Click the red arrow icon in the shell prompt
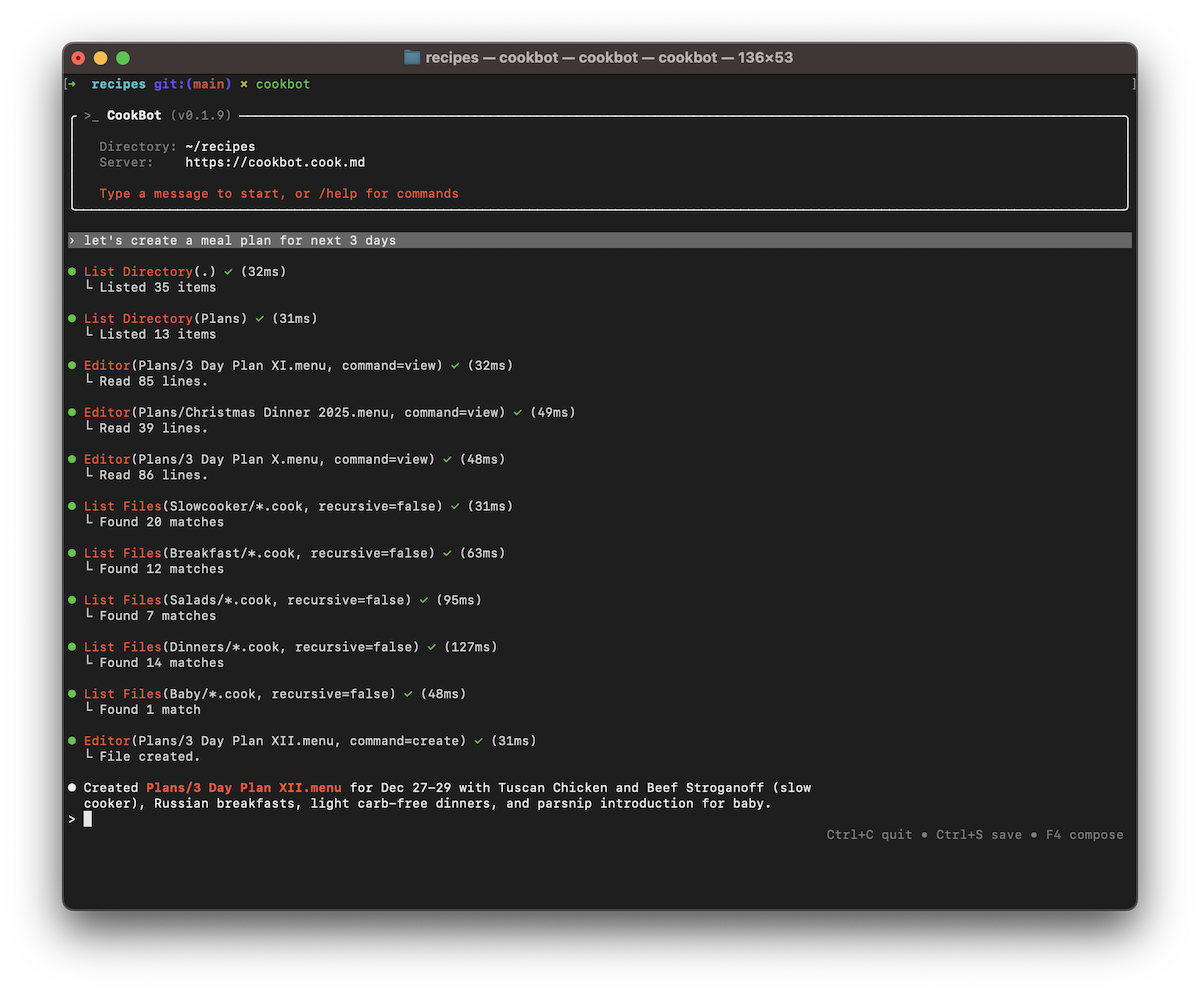 (73, 84)
